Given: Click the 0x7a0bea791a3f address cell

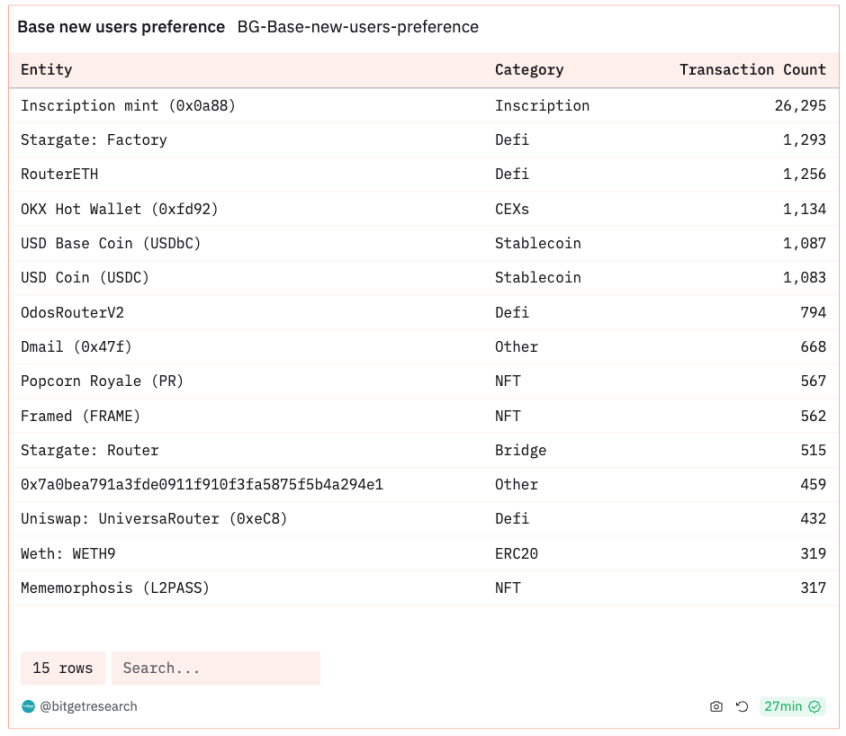Looking at the screenshot, I should [202, 485].
